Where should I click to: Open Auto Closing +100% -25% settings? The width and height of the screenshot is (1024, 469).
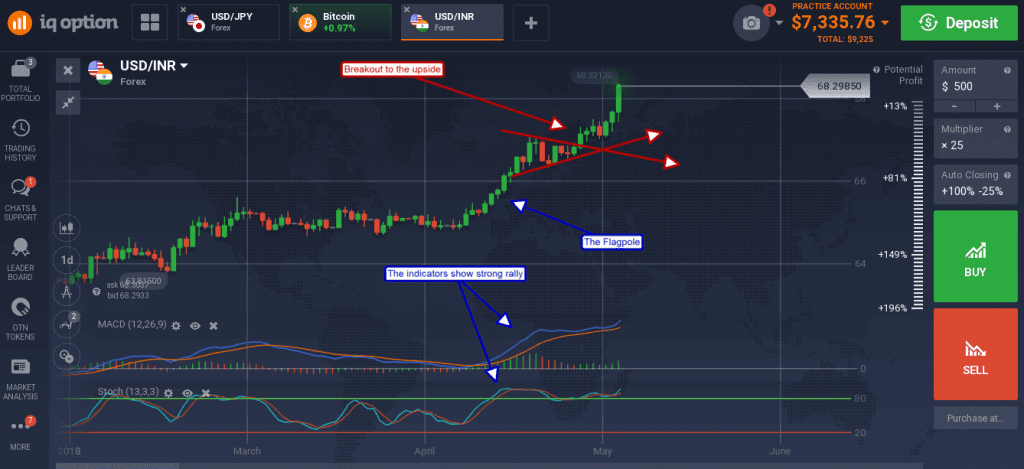click(x=975, y=184)
